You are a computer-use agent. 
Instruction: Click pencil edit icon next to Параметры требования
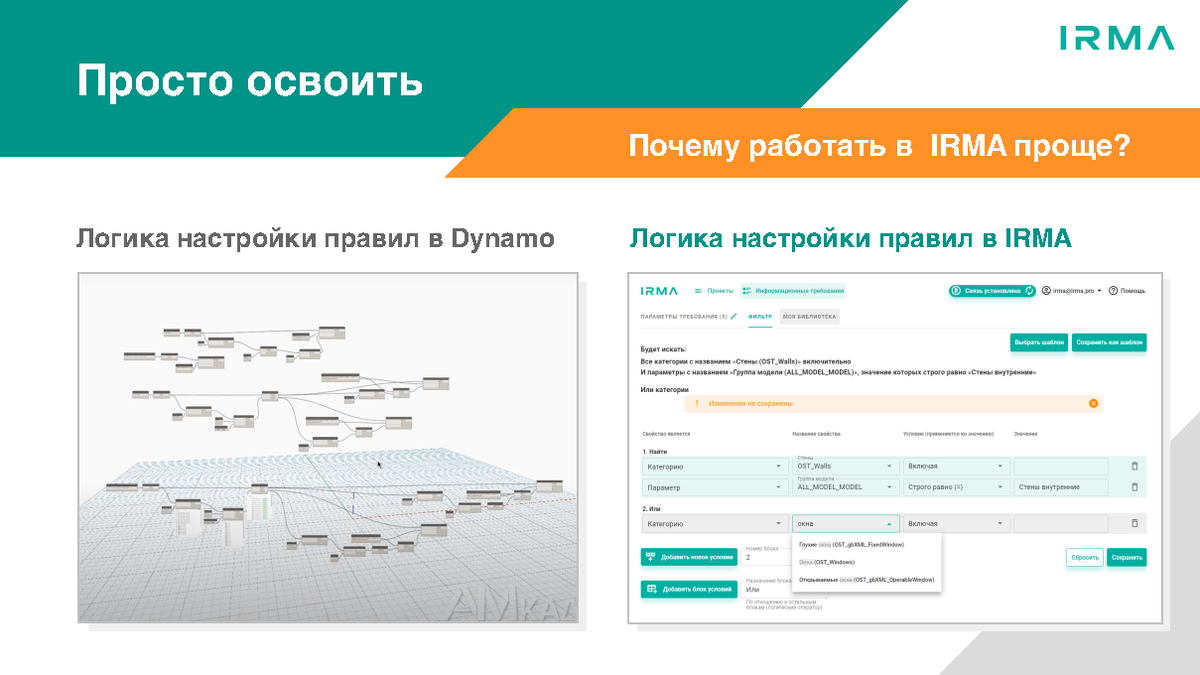(x=733, y=316)
